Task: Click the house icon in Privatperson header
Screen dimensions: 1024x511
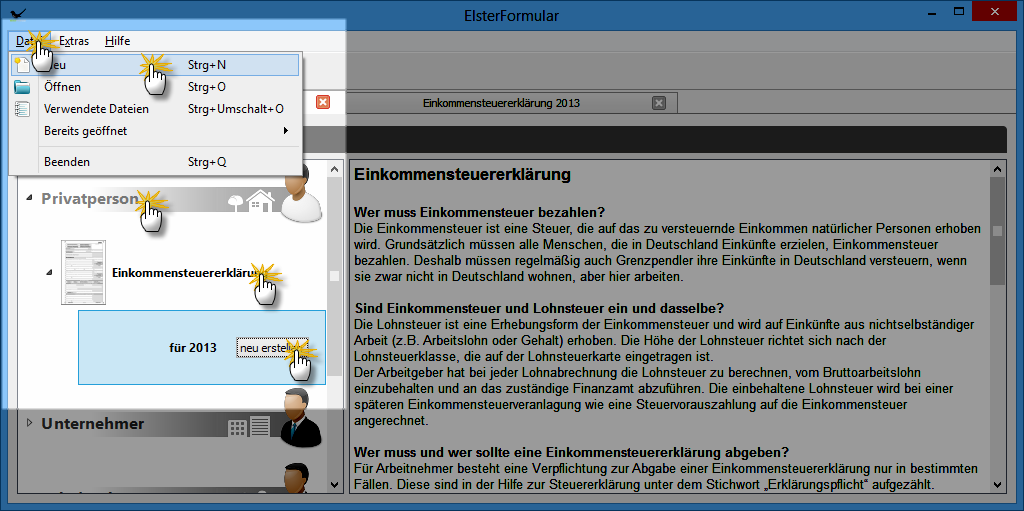Action: coord(261,201)
